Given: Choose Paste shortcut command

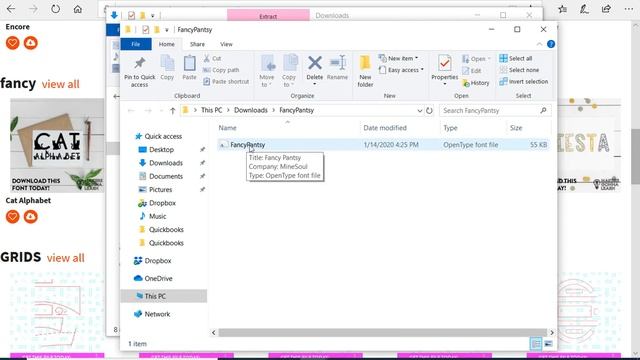Looking at the screenshot, I should click(226, 82).
